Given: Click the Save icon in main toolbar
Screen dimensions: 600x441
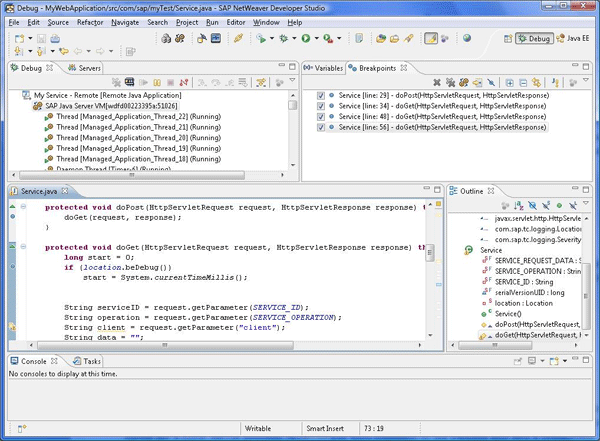Looking at the screenshot, I should tap(40, 39).
